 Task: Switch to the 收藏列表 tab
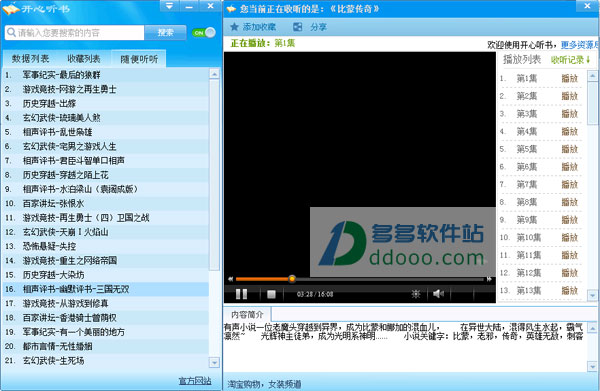point(84,59)
